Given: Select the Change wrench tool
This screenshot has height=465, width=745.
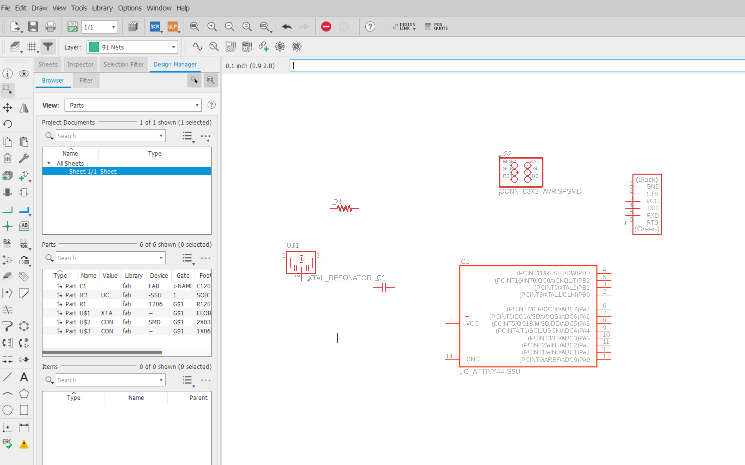Looking at the screenshot, I should (24, 158).
